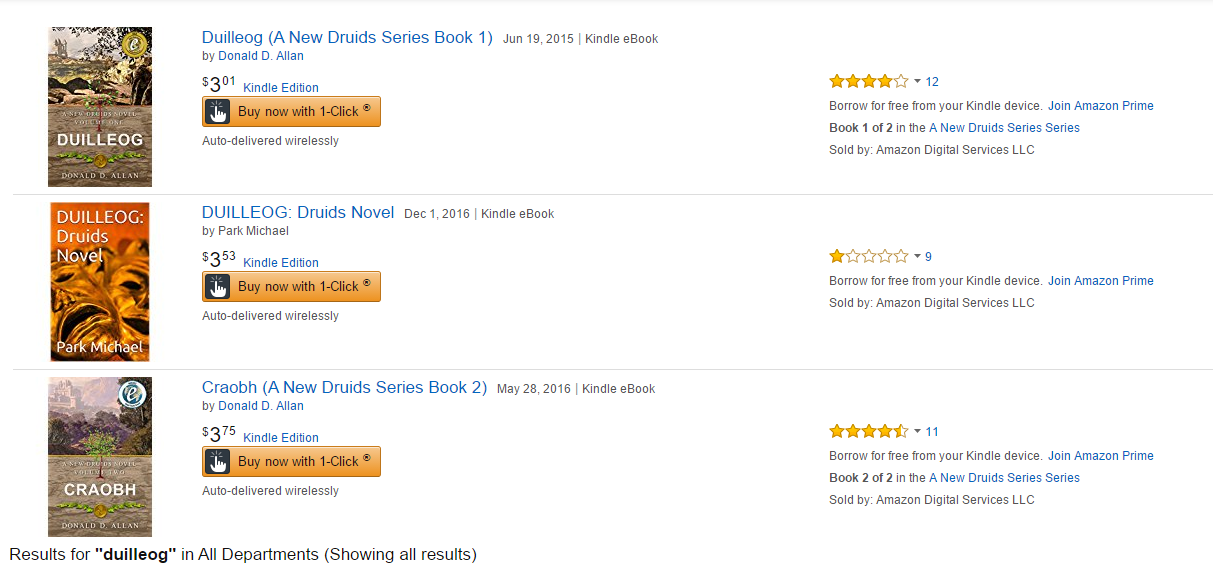The image size is (1213, 576).
Task: Open 12 customer reviews for Duilleog
Action: (x=932, y=82)
